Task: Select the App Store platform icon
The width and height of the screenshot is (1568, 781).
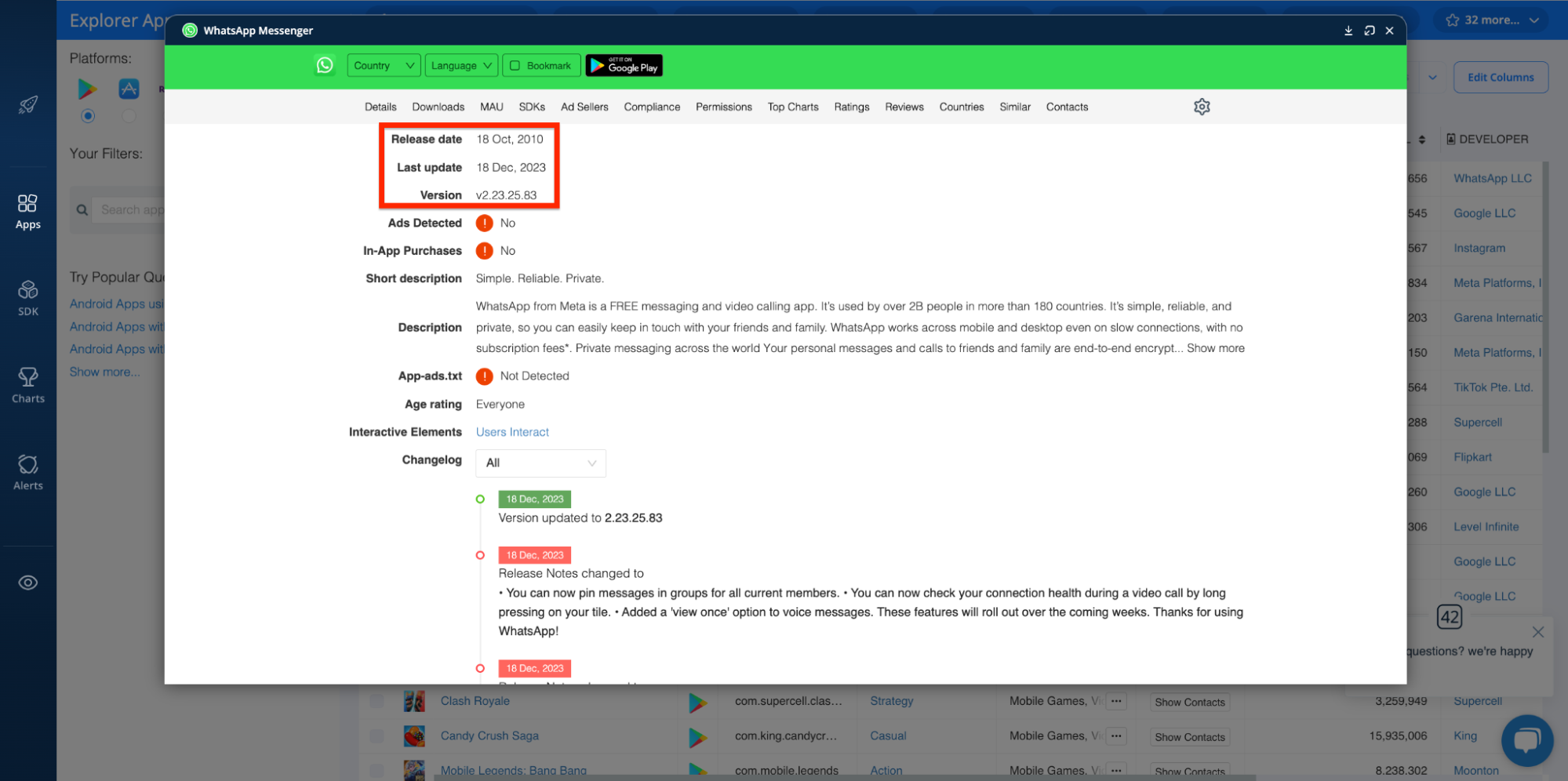Action: pos(129,89)
